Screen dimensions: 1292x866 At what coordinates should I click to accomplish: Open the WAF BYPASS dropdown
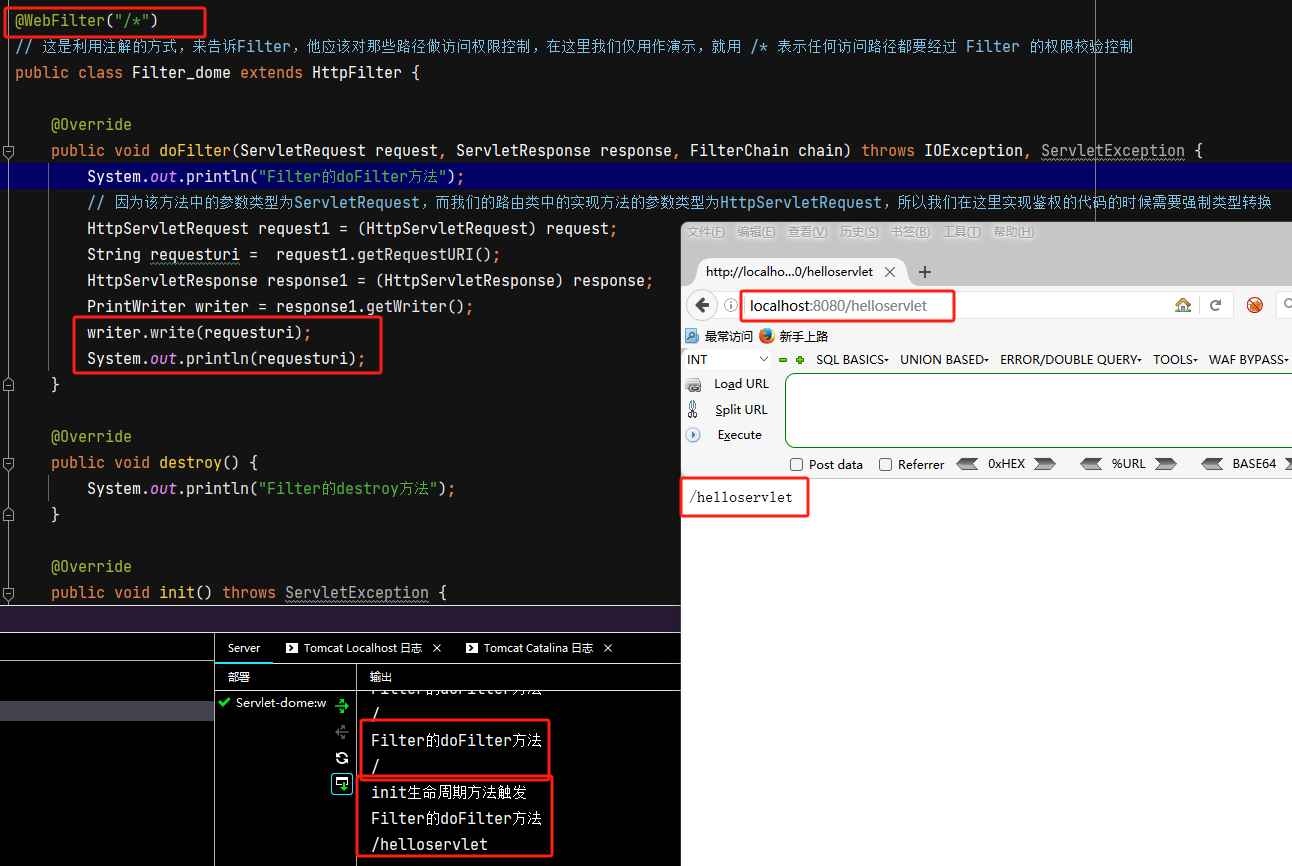pyautogui.click(x=1248, y=360)
